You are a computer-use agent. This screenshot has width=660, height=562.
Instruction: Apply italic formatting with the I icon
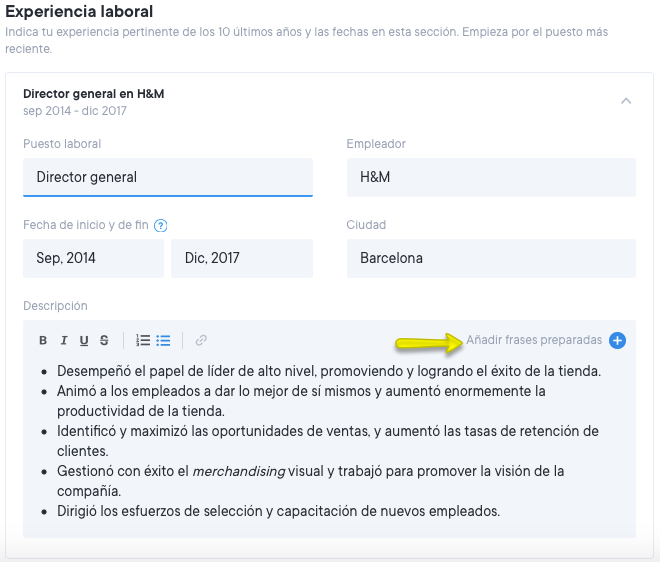click(64, 341)
